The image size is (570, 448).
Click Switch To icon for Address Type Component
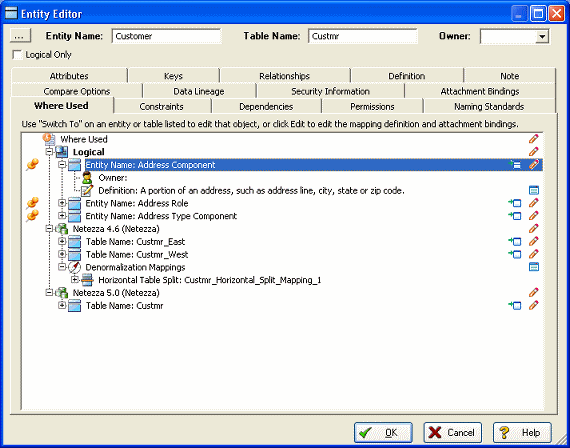515,216
